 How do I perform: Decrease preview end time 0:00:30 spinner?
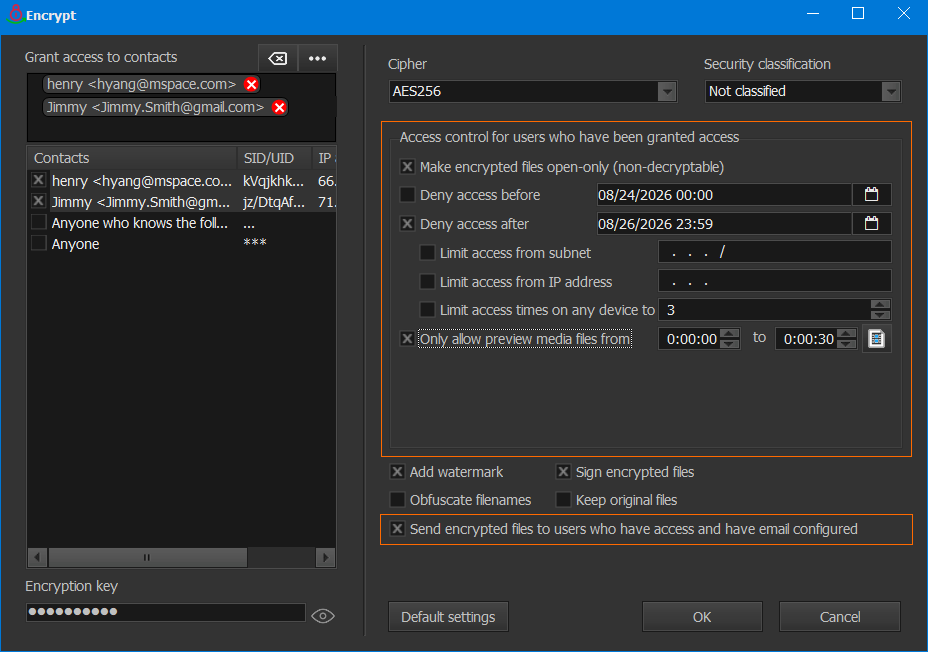tap(847, 344)
